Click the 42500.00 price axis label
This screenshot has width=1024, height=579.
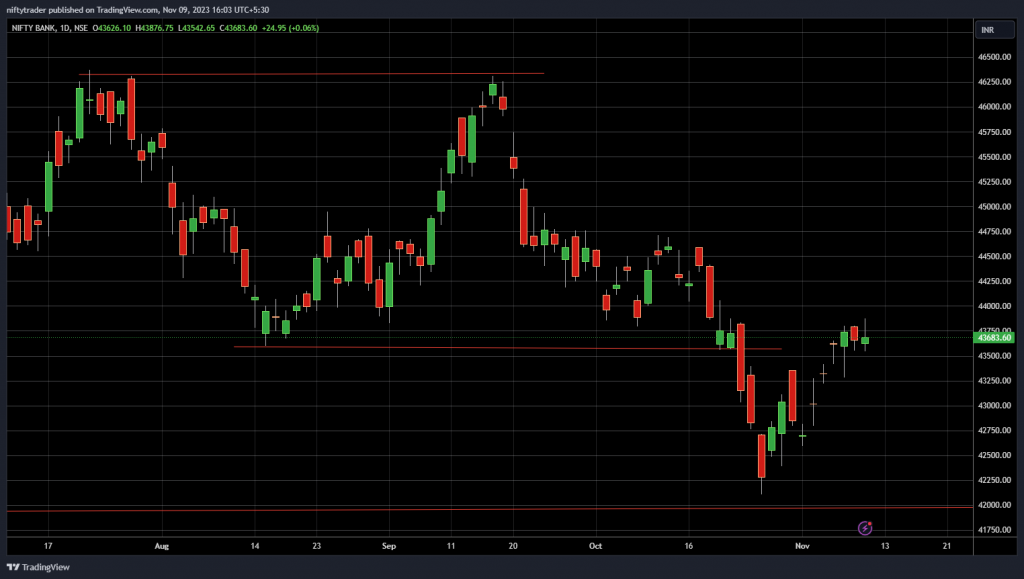pos(994,455)
